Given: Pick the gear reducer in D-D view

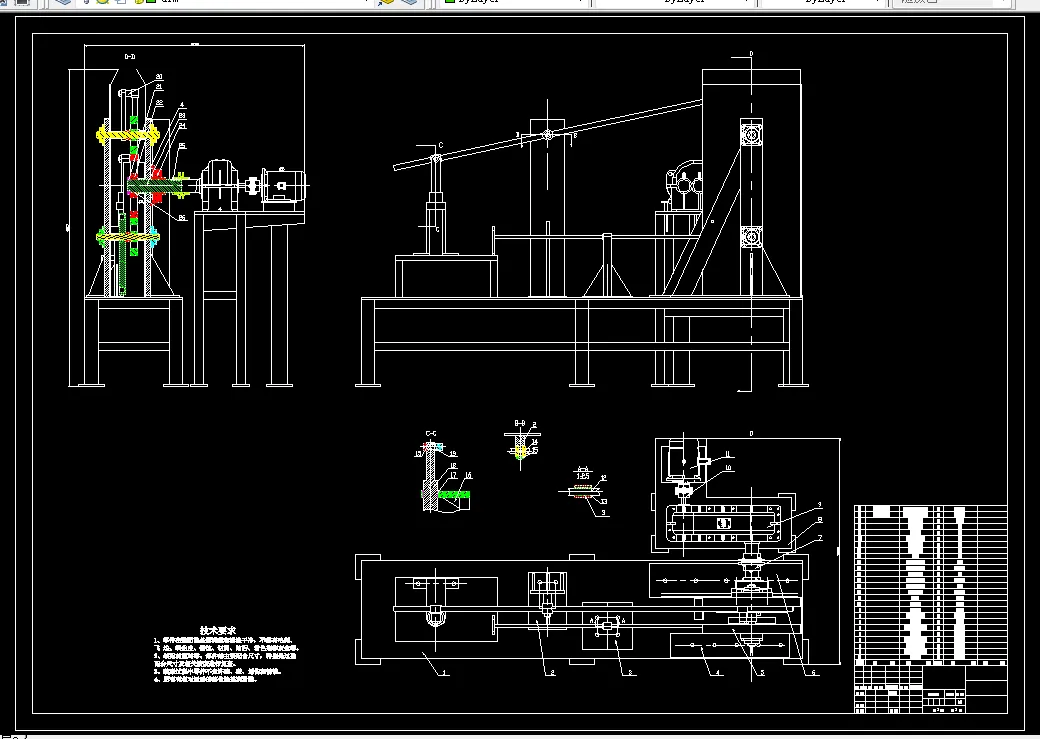Looking at the screenshot, I should (x=221, y=184).
